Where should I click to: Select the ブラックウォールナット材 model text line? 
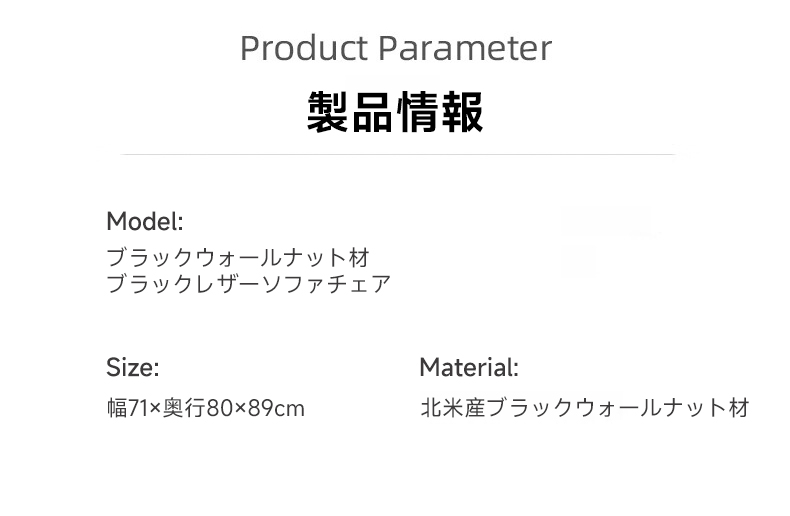(x=239, y=257)
